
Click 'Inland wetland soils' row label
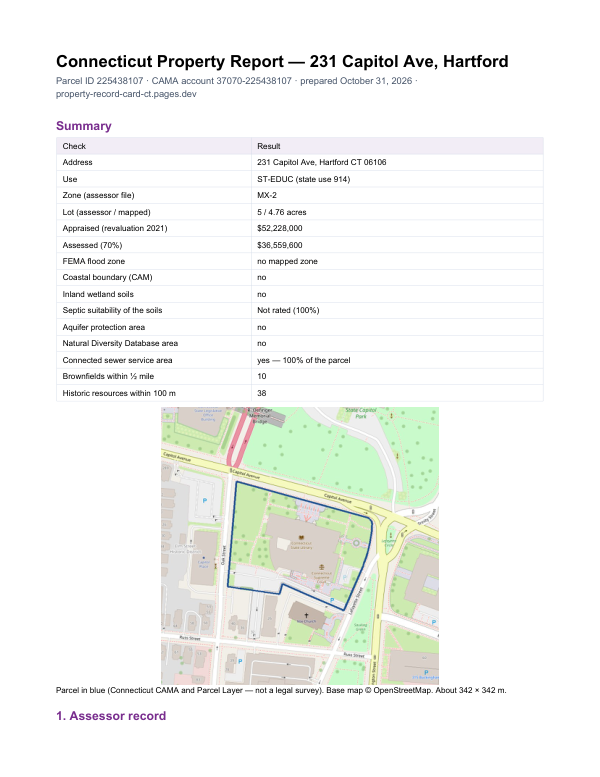(x=98, y=294)
